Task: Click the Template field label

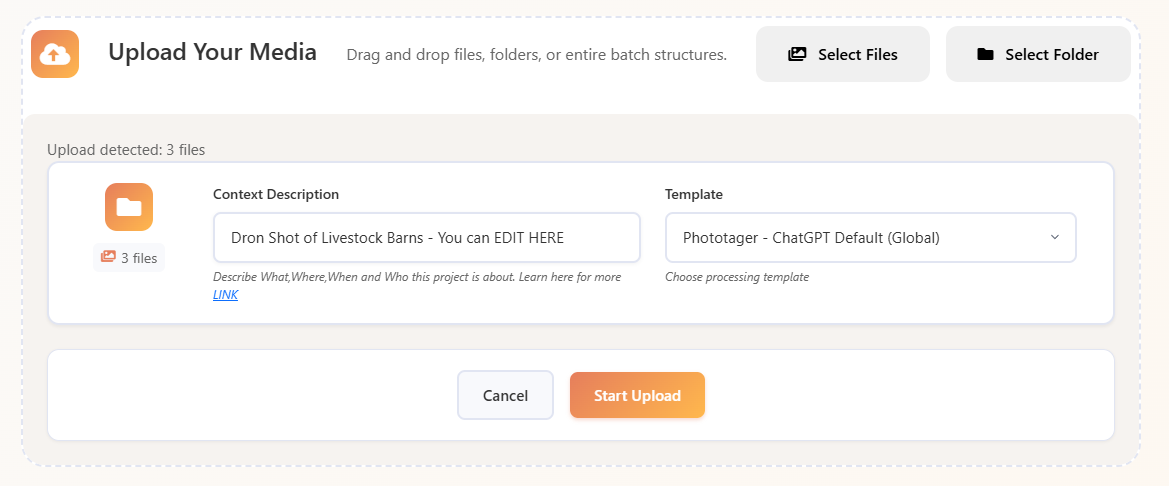Action: [x=694, y=194]
